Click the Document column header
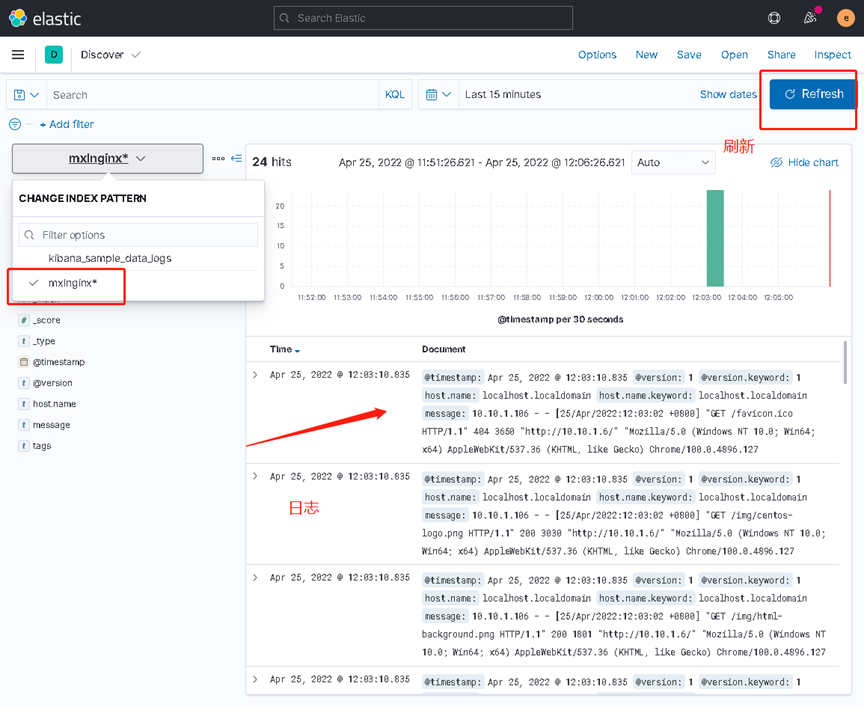864x707 pixels. point(444,349)
